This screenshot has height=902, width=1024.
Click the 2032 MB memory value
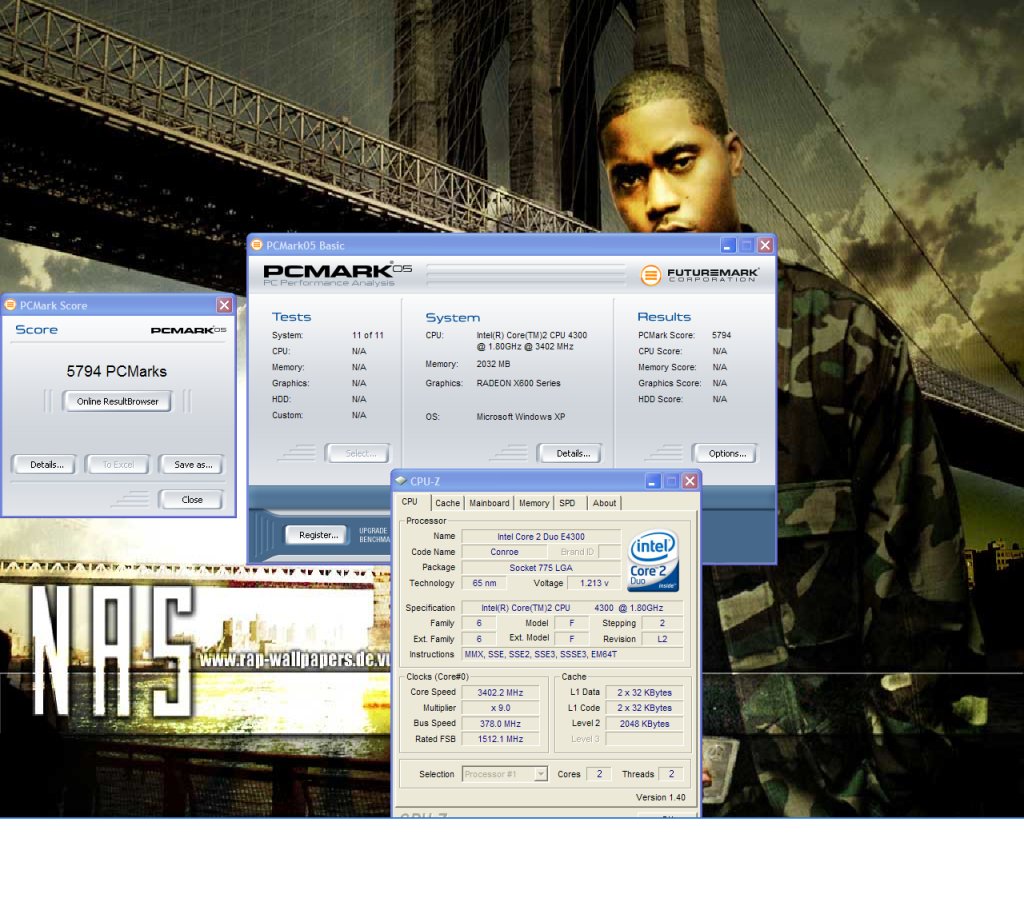click(x=493, y=364)
